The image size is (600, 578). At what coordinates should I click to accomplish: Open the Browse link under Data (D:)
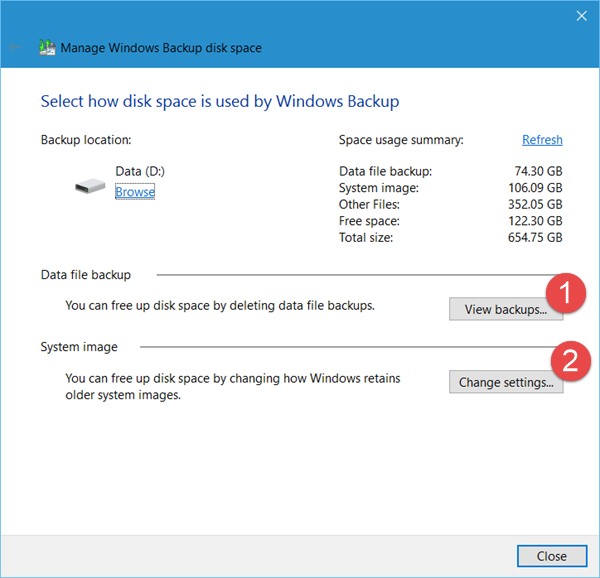[x=135, y=192]
